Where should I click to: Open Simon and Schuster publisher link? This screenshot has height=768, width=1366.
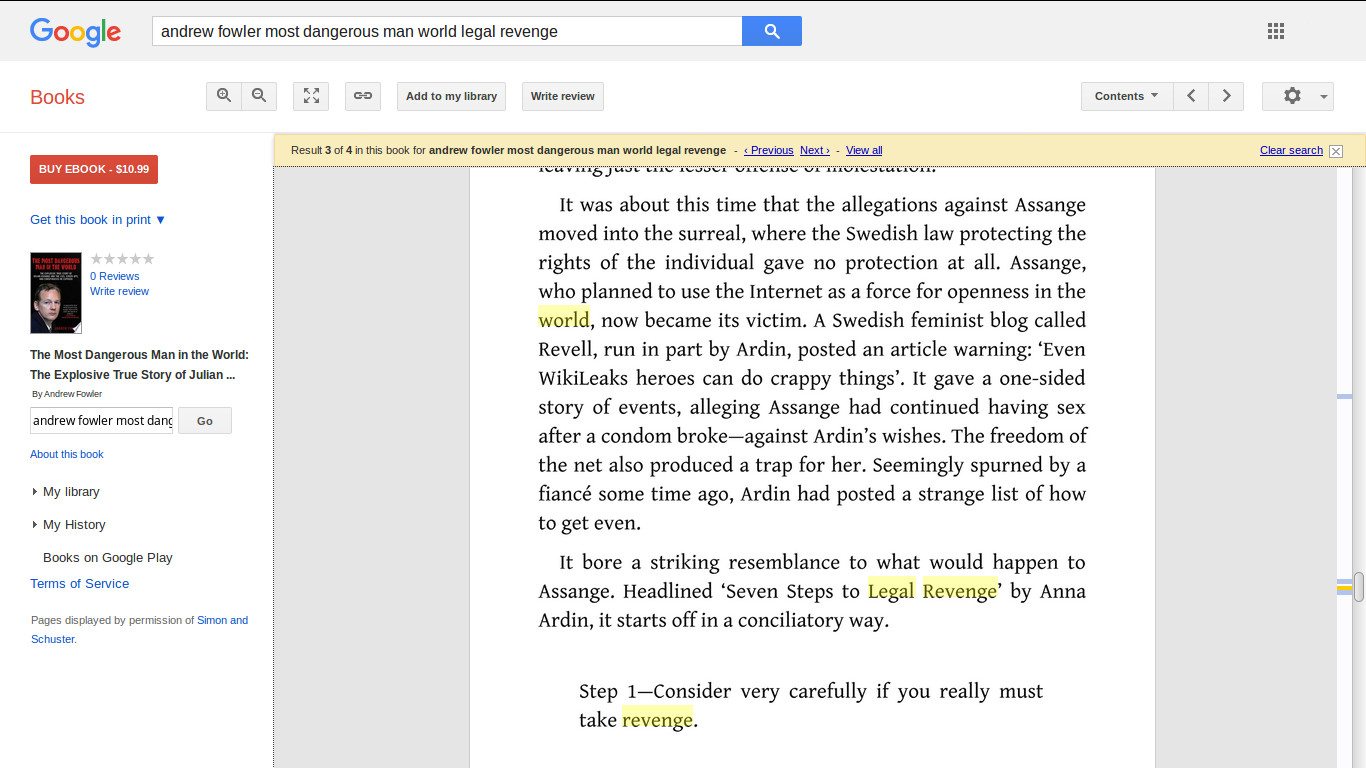139,629
